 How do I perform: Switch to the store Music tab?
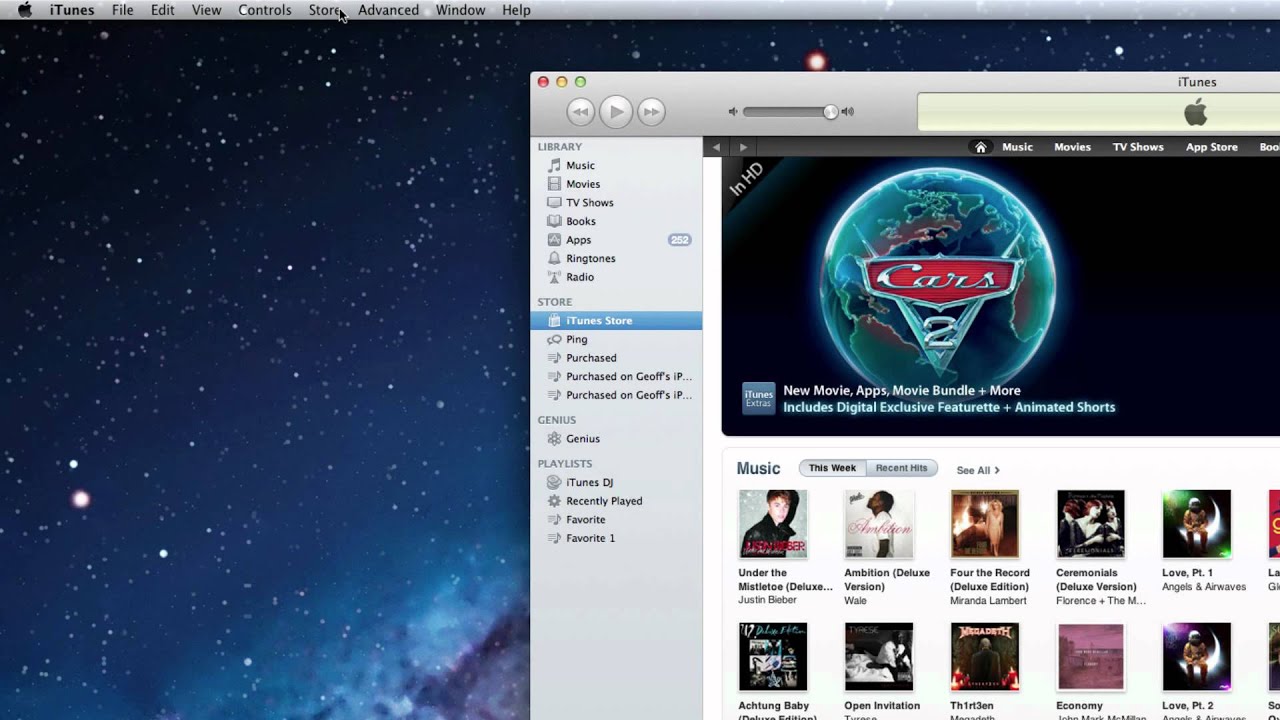[x=1017, y=147]
